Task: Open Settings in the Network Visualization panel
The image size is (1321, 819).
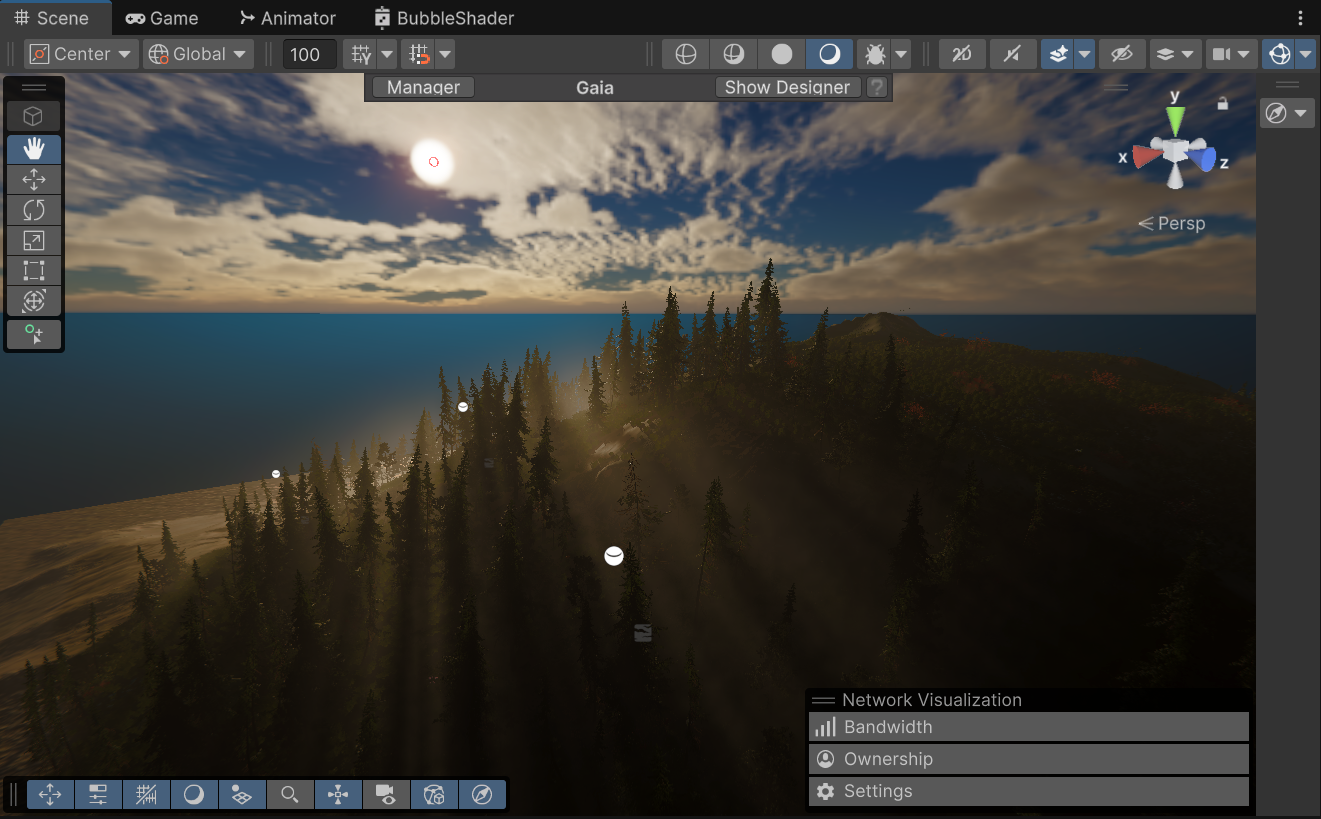Action: point(1029,791)
